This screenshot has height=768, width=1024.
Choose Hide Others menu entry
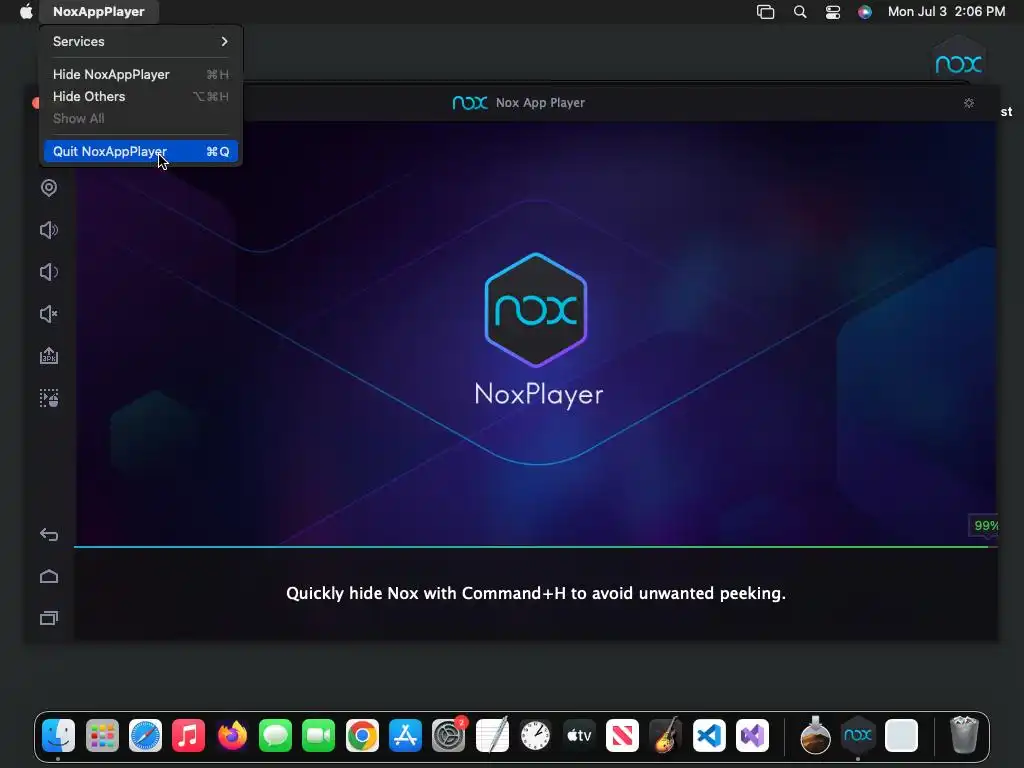pos(140,97)
